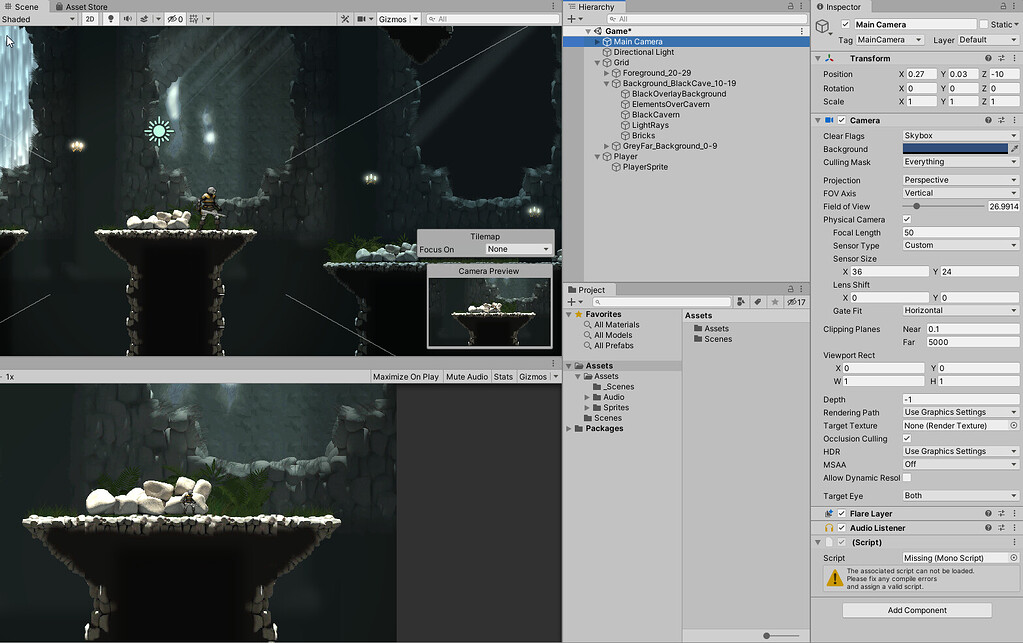This screenshot has height=643, width=1023.
Task: Click the tools (wrench) icon above Game view
Action: [x=346, y=19]
